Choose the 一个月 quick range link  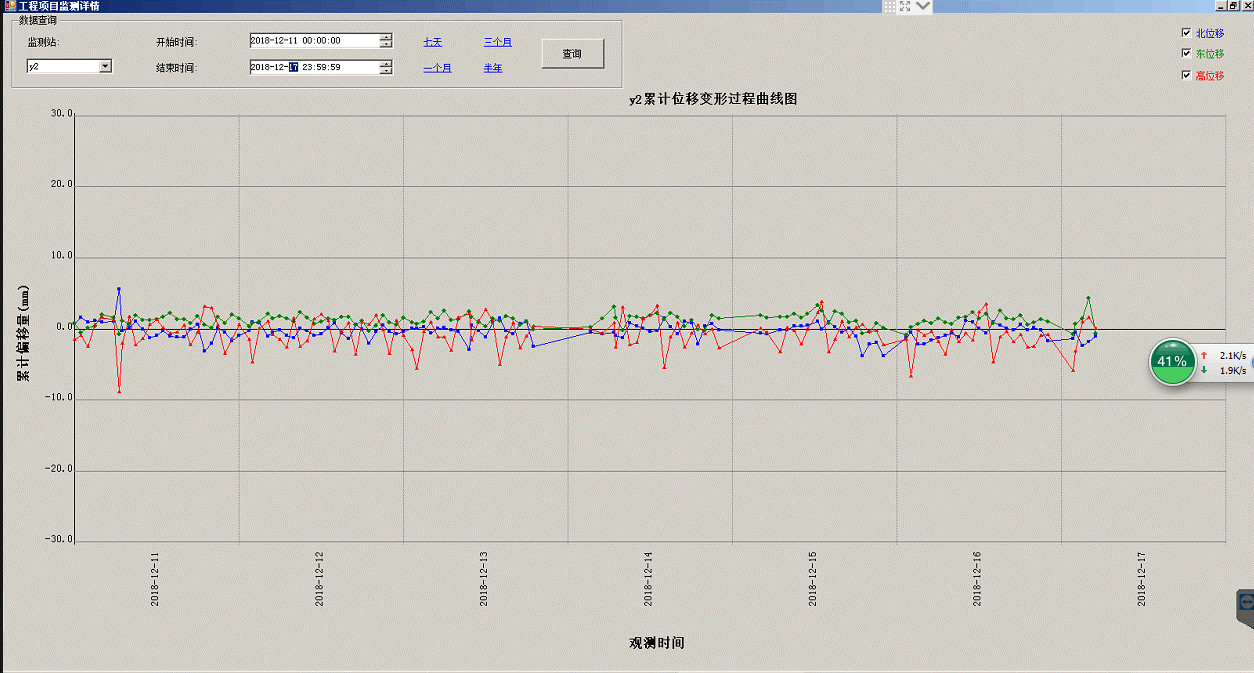tap(437, 68)
